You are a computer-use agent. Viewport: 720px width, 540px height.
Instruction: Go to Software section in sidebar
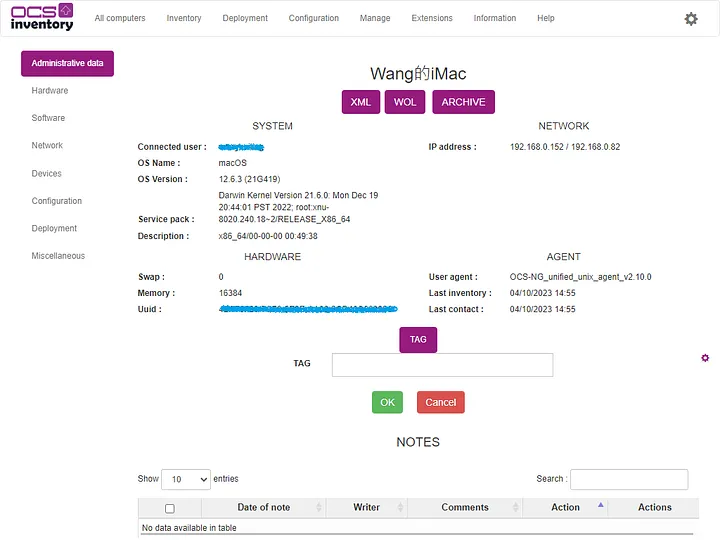click(x=48, y=118)
